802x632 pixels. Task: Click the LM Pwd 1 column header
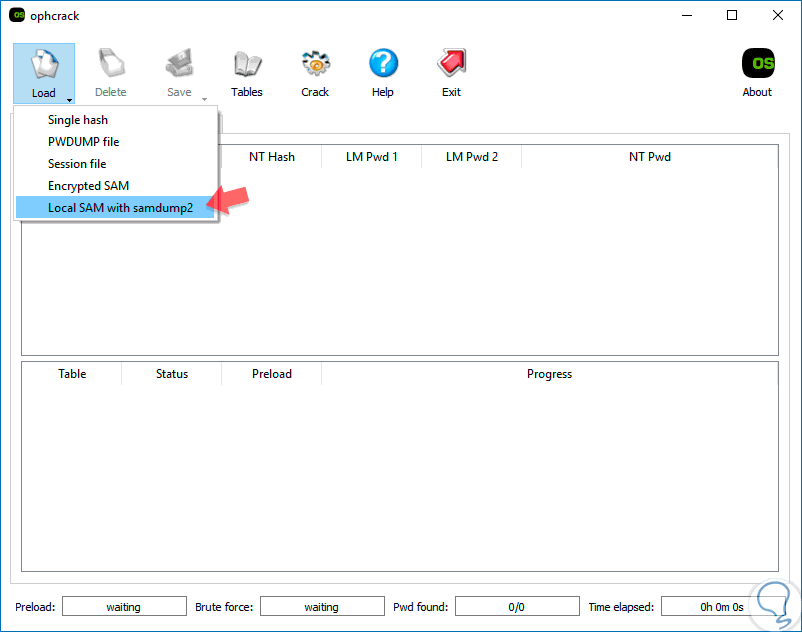click(x=371, y=157)
